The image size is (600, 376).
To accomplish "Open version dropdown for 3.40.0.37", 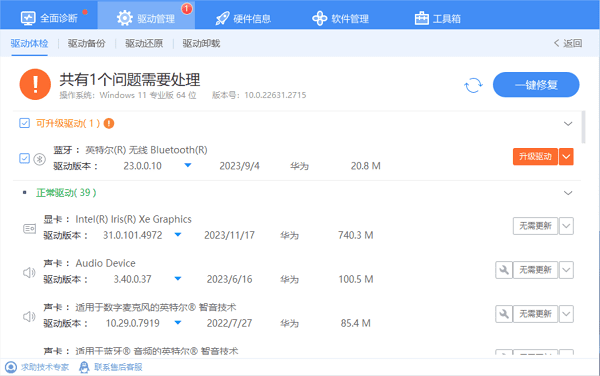I will click(178, 278).
